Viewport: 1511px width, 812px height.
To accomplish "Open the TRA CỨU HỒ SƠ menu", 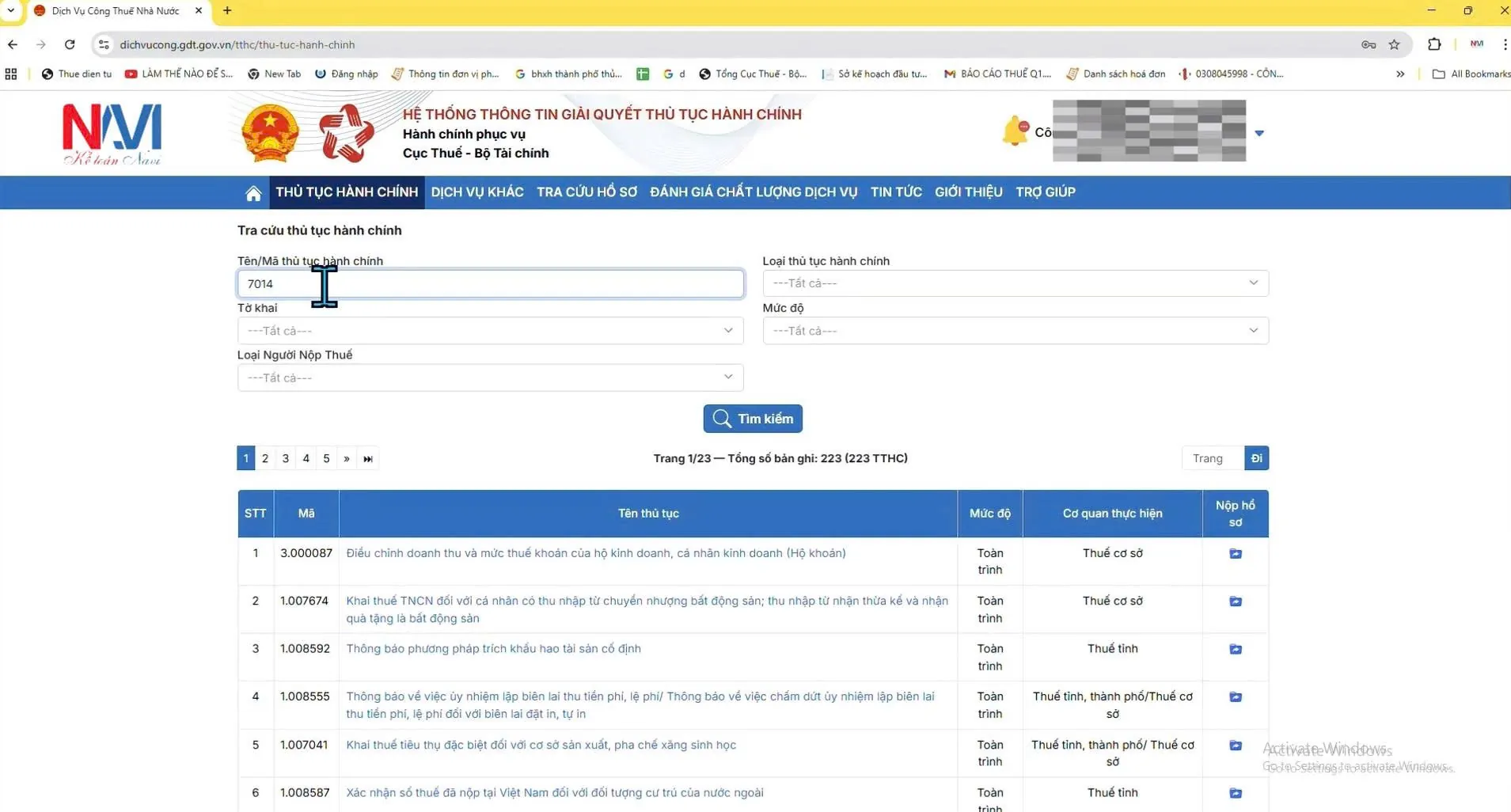I will click(x=587, y=192).
